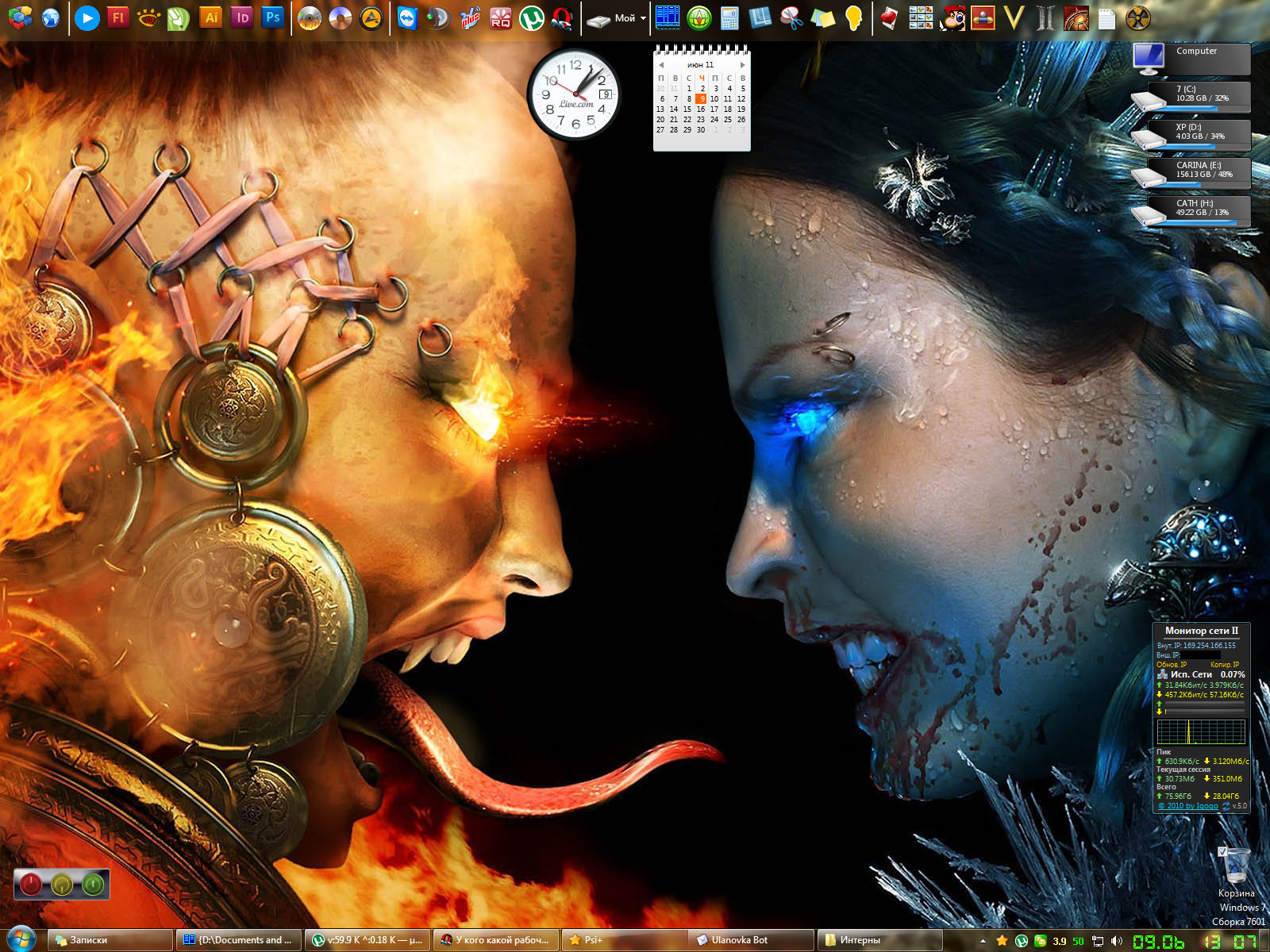Open Adobe Illustrator from the dock

point(210,17)
